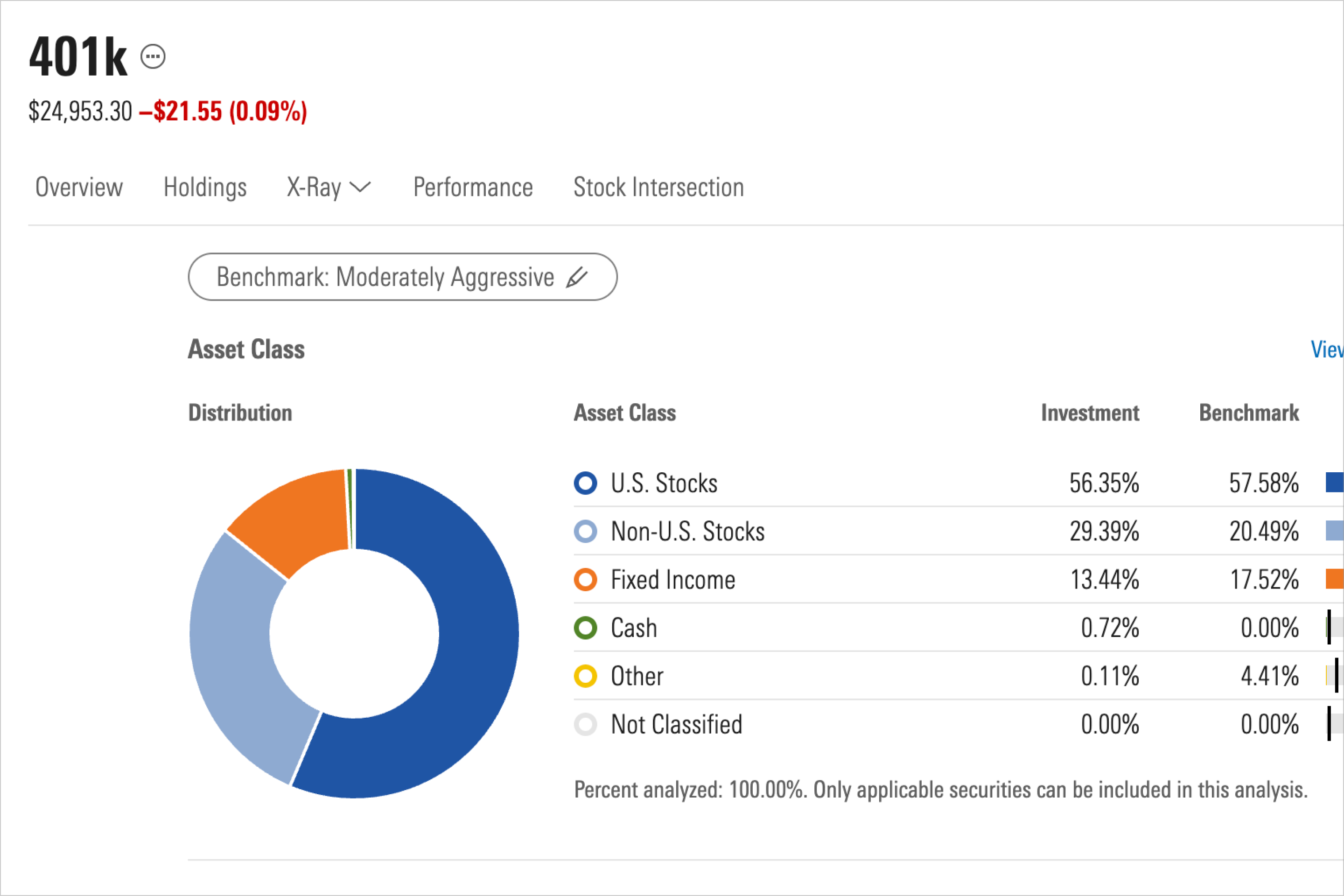
Task: Click the dark blue U.S. Stocks swatch
Action: (1335, 483)
